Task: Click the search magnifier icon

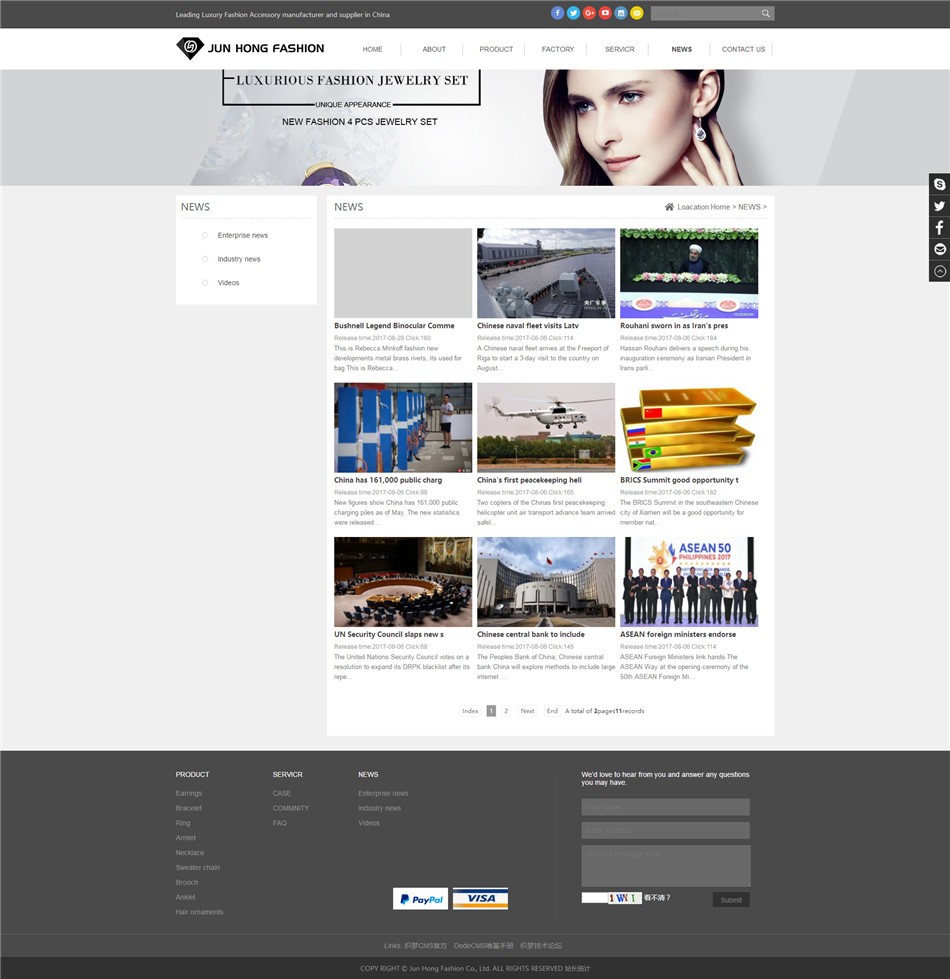Action: tap(766, 14)
